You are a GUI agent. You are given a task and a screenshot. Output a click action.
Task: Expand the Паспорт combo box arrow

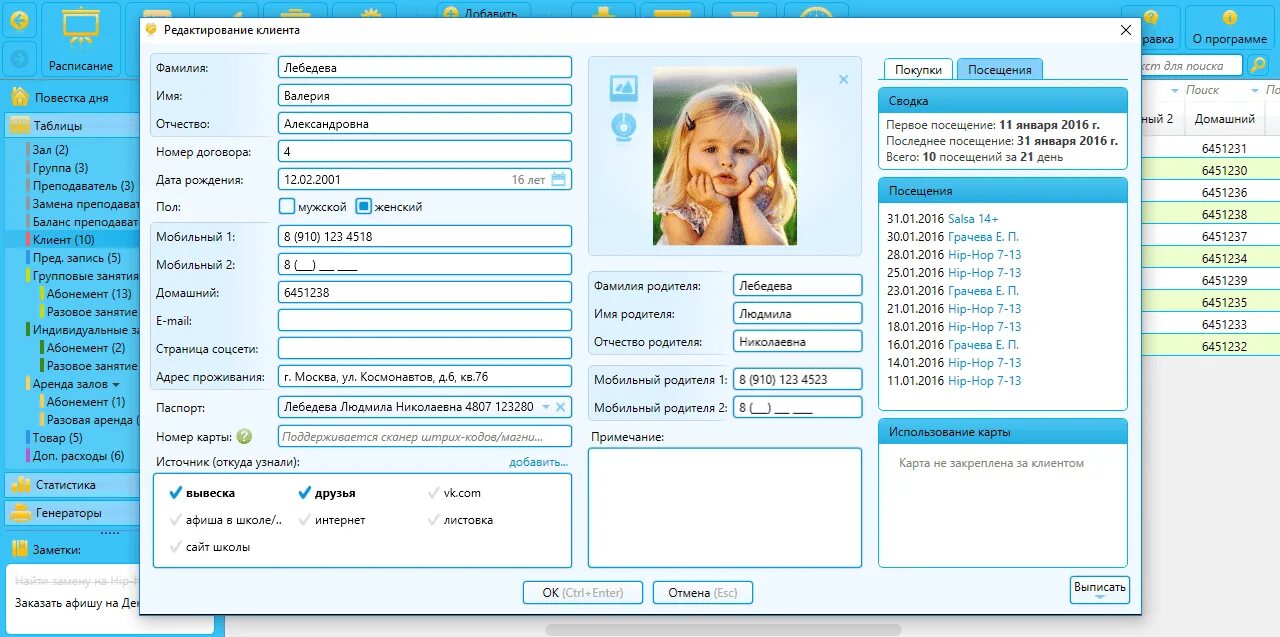coord(546,407)
